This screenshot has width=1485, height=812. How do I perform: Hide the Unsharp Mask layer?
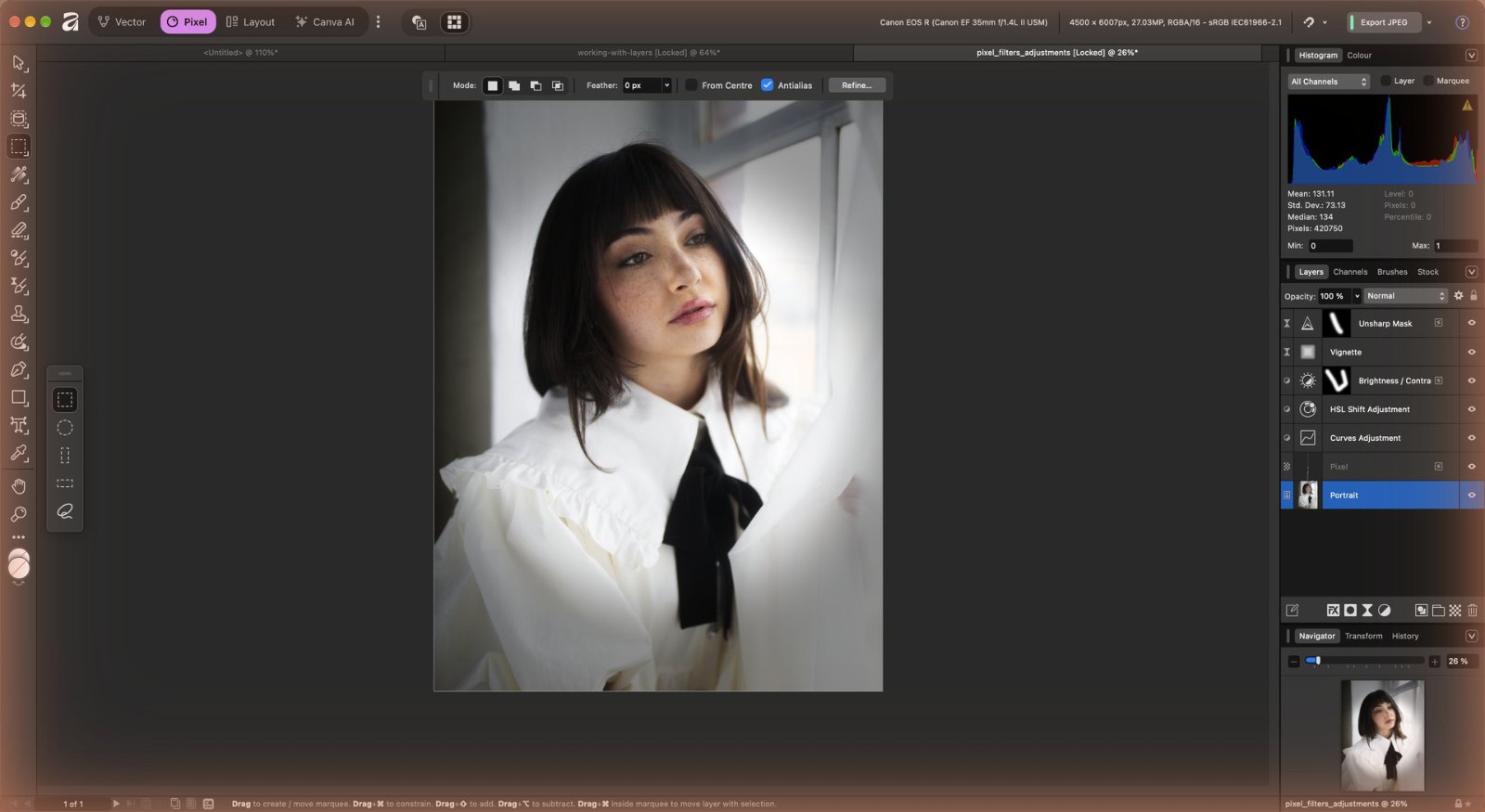point(1471,323)
